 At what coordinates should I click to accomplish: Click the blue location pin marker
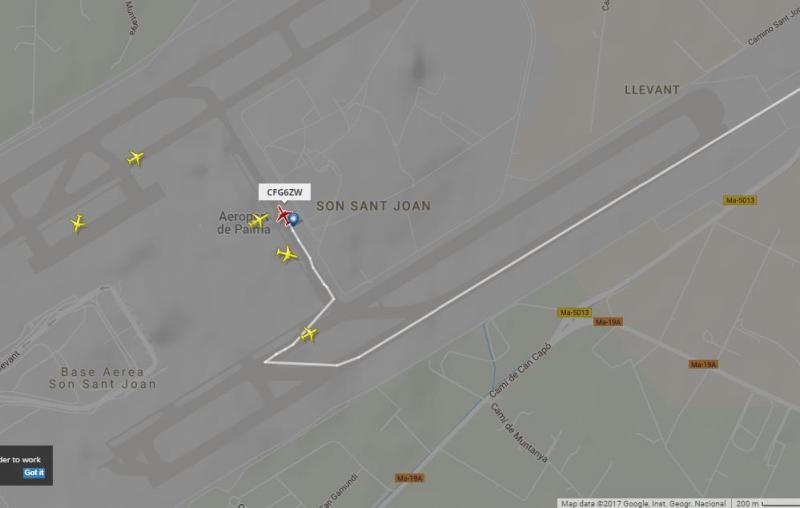tap(294, 219)
